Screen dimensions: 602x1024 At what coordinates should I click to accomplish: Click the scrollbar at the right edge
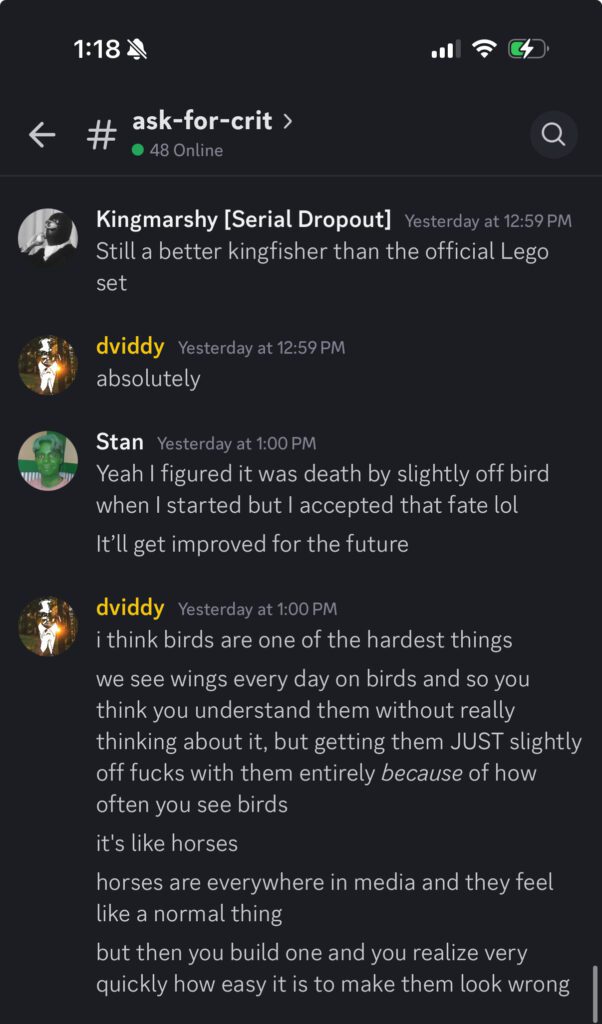[594, 990]
